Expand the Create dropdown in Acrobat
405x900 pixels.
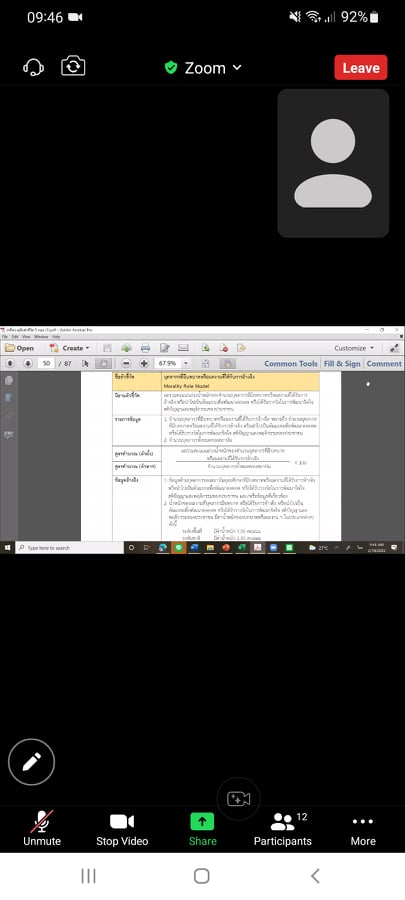pyautogui.click(x=88, y=348)
